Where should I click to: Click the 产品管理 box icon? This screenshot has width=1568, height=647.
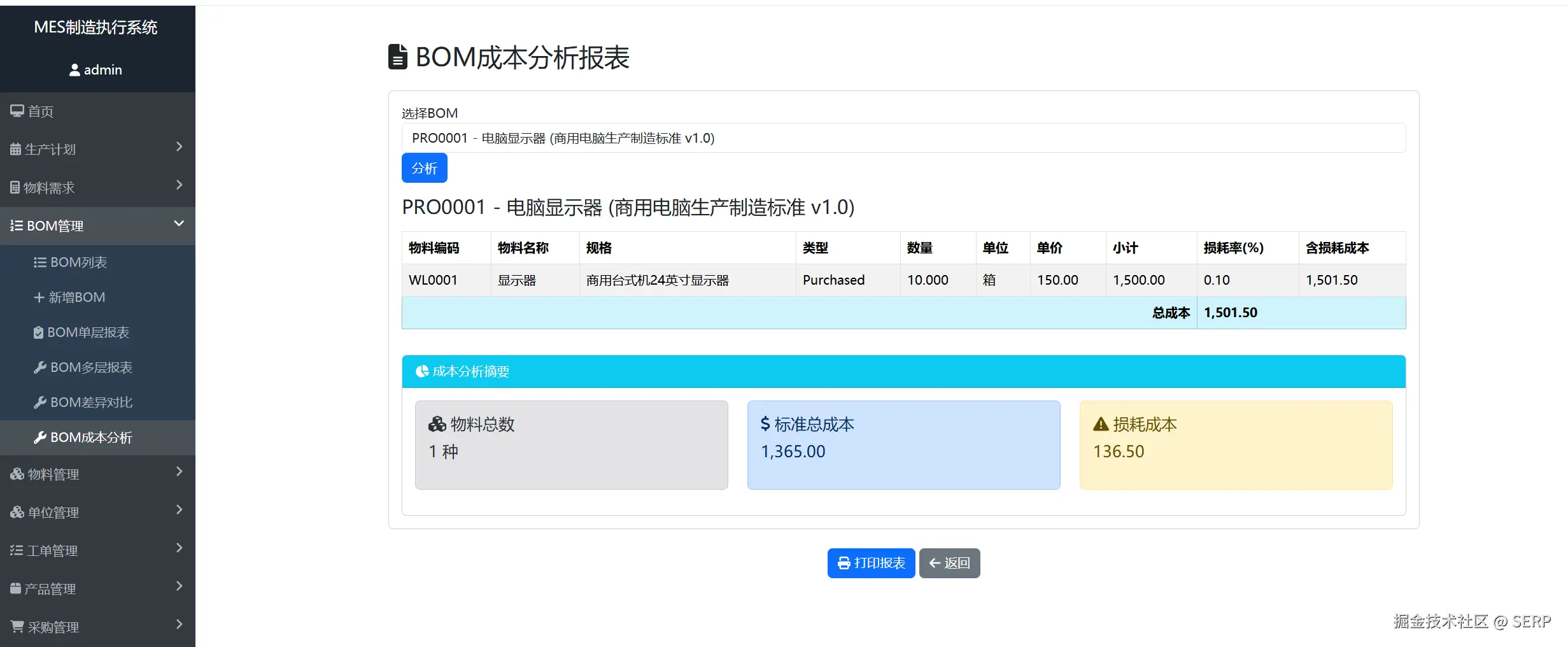point(15,589)
